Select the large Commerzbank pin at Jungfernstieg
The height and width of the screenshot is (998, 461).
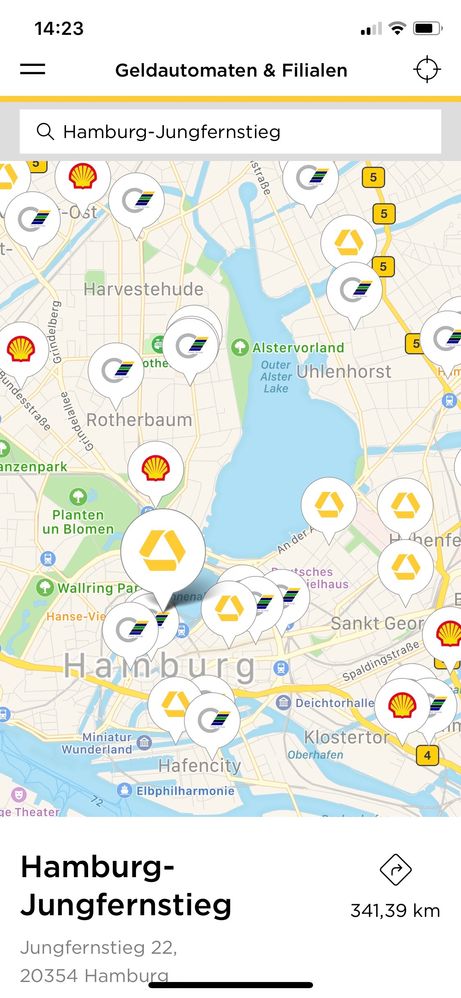(163, 551)
